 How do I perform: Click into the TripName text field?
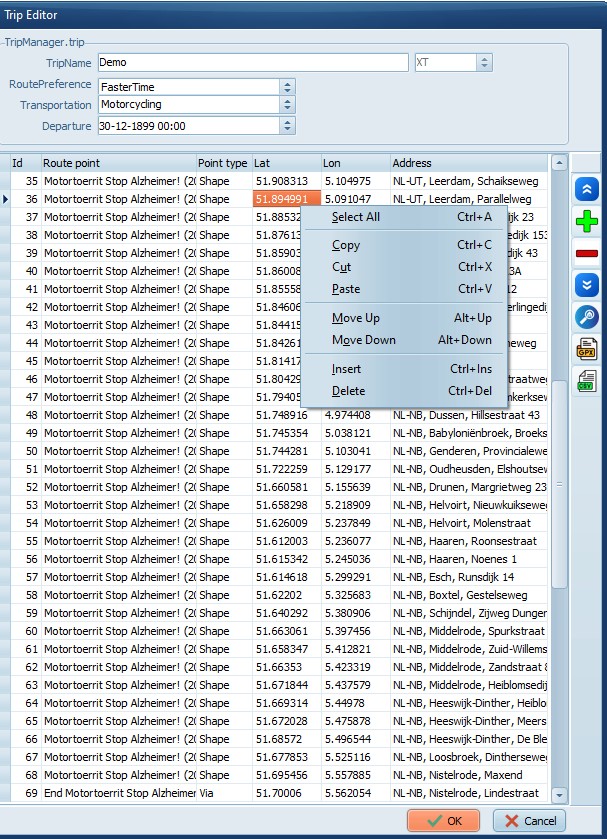pyautogui.click(x=252, y=63)
